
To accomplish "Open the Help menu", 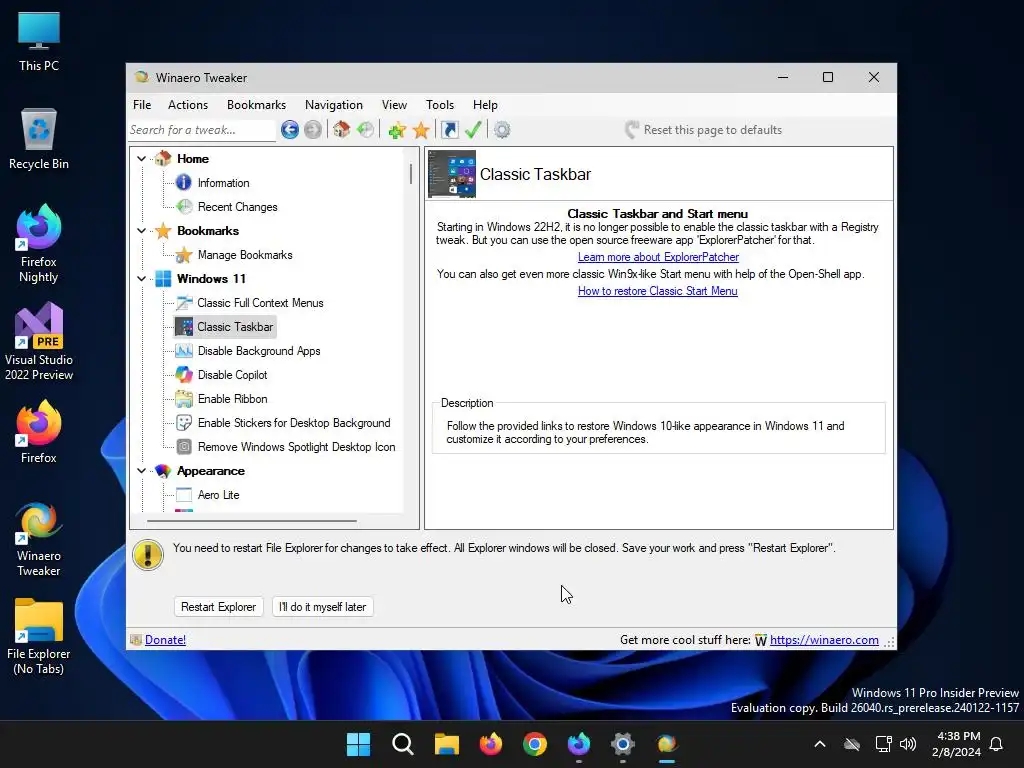I will [485, 104].
